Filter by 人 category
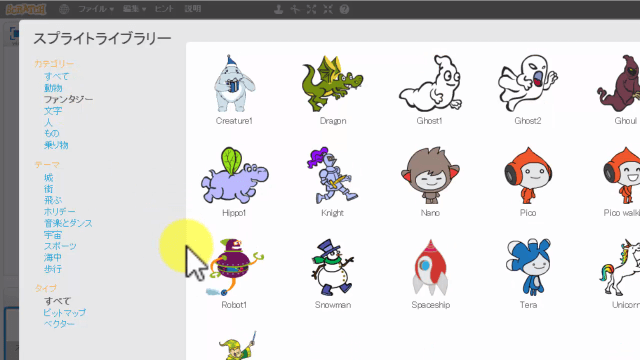Viewport: 640px width, 360px height. coord(48,122)
